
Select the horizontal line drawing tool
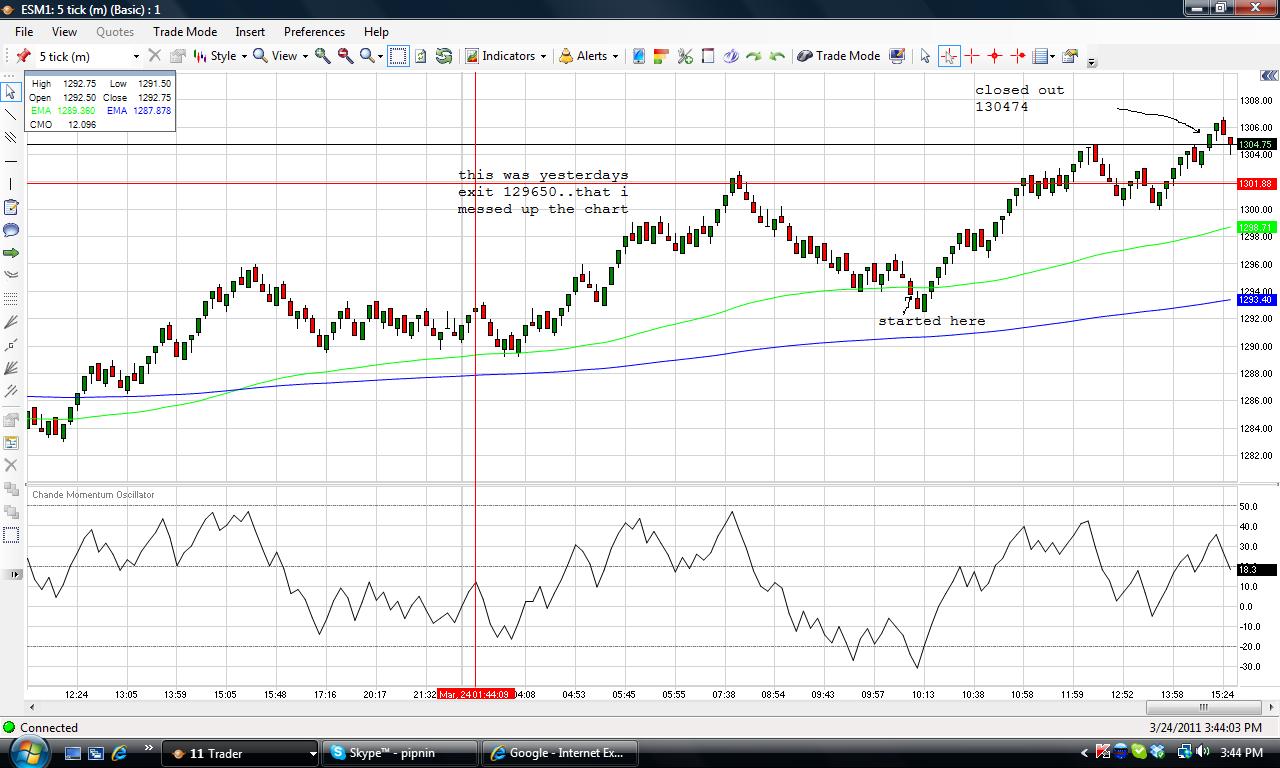[x=11, y=161]
